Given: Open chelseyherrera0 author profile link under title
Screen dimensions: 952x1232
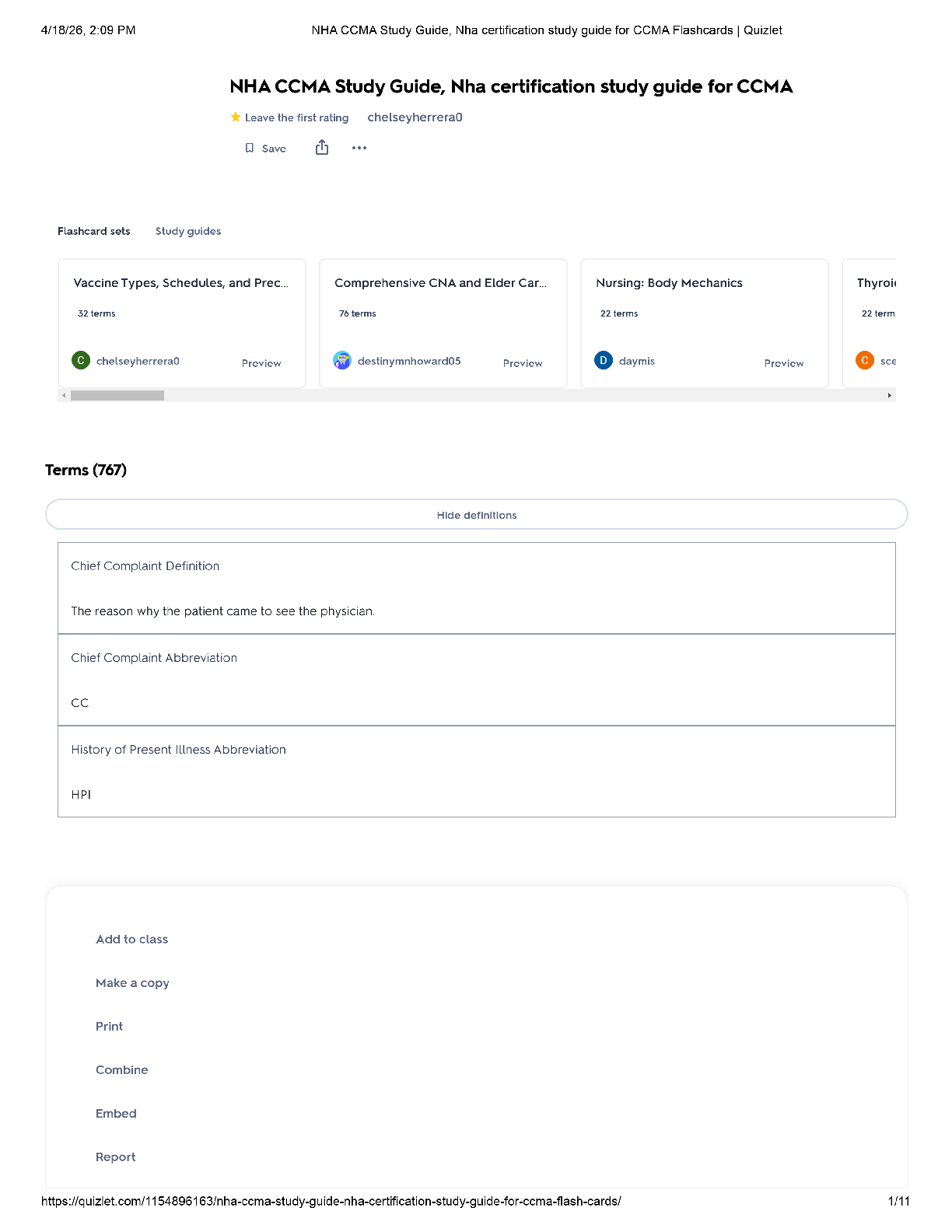Looking at the screenshot, I should [415, 117].
